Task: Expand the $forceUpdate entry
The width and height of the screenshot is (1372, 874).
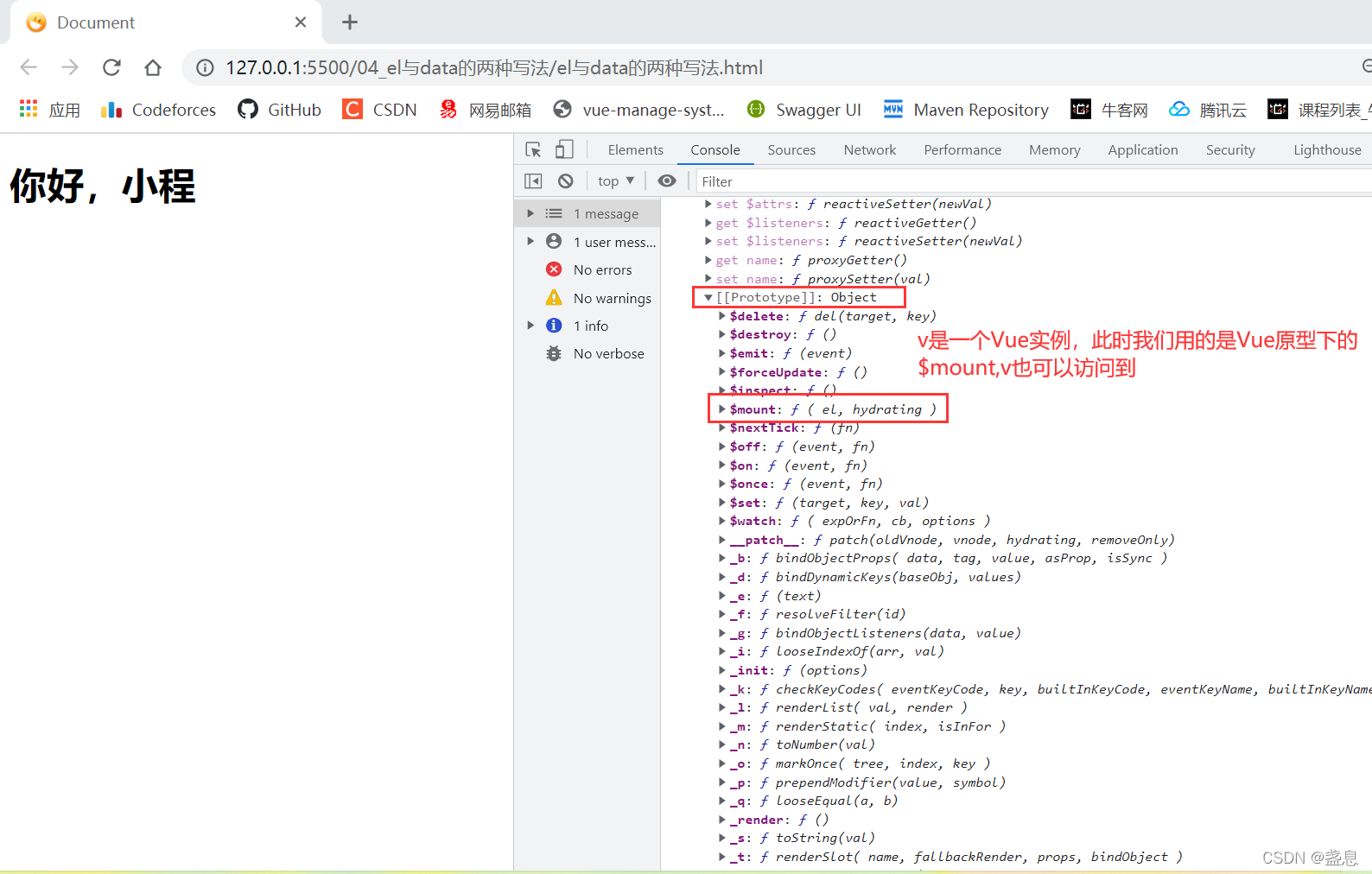Action: [722, 372]
